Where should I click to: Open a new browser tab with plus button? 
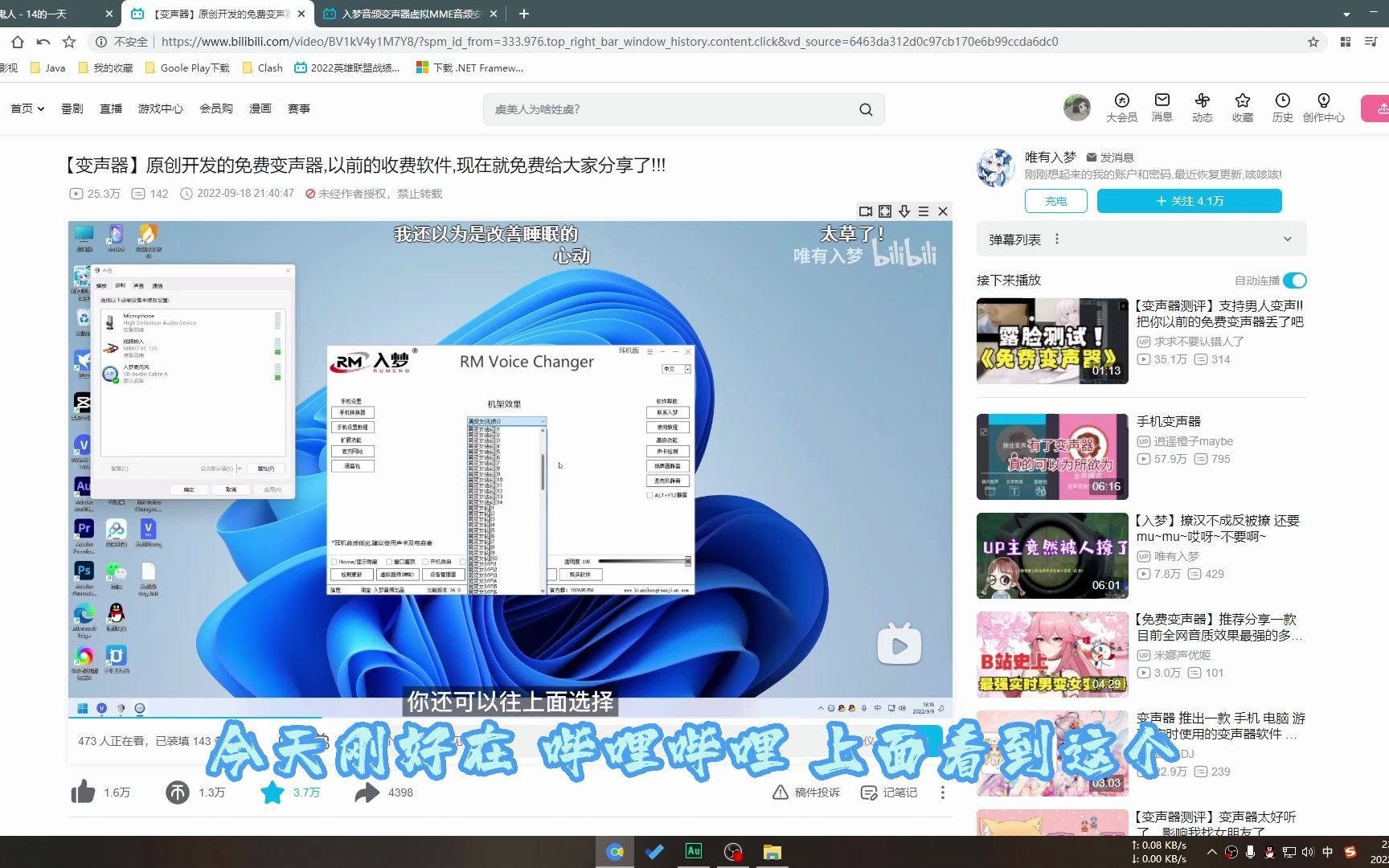pyautogui.click(x=524, y=14)
